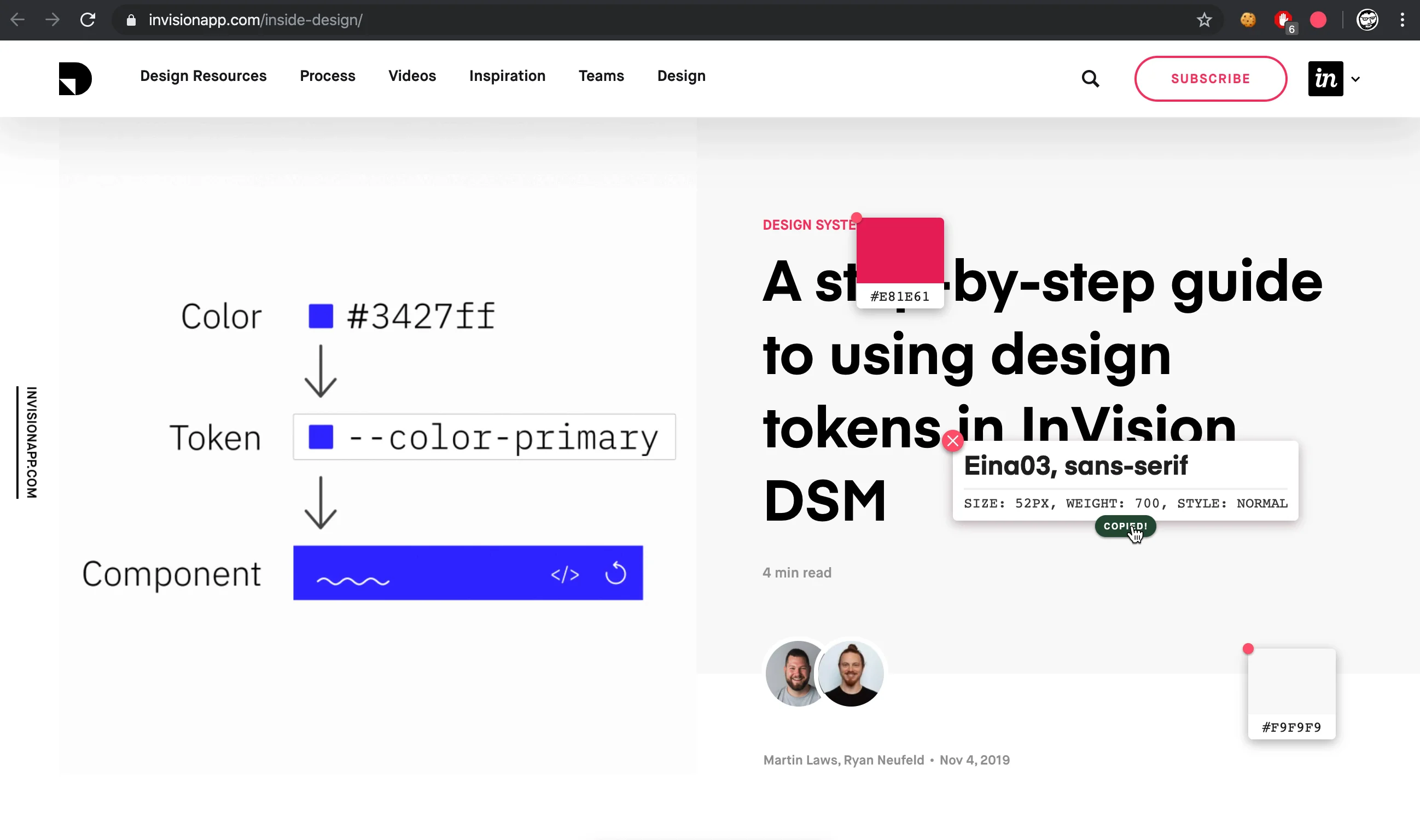Image resolution: width=1420 pixels, height=840 pixels.
Task: Click the code </> icon on the blue component
Action: click(x=566, y=573)
